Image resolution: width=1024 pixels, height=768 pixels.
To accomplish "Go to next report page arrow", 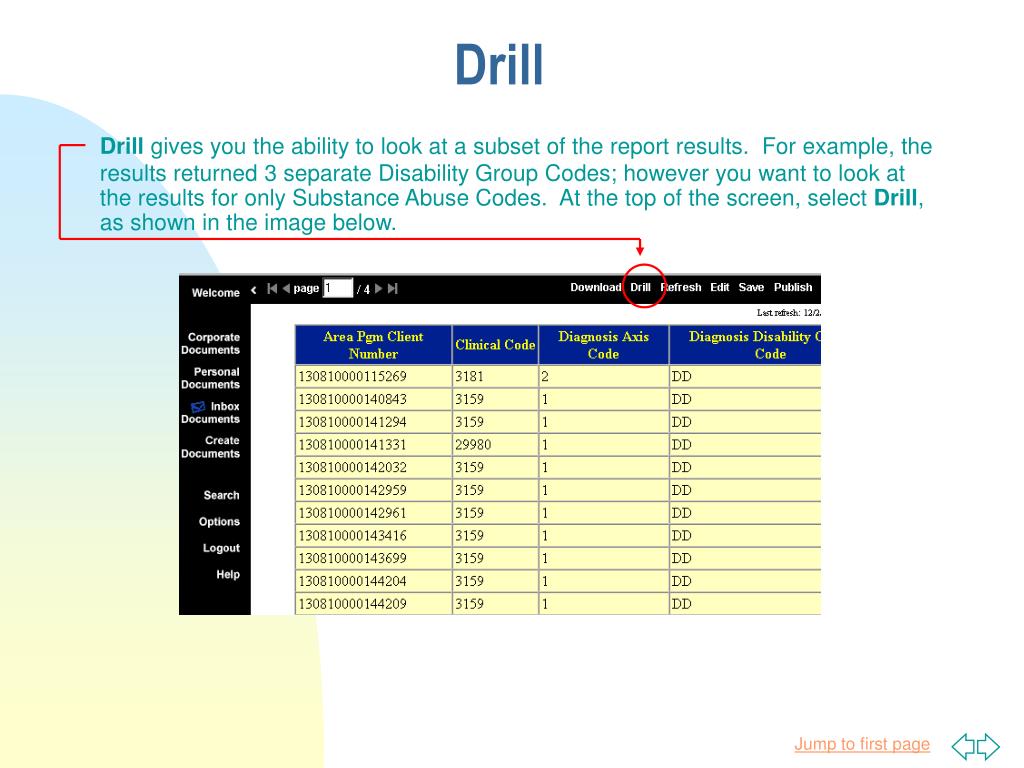I will (379, 289).
